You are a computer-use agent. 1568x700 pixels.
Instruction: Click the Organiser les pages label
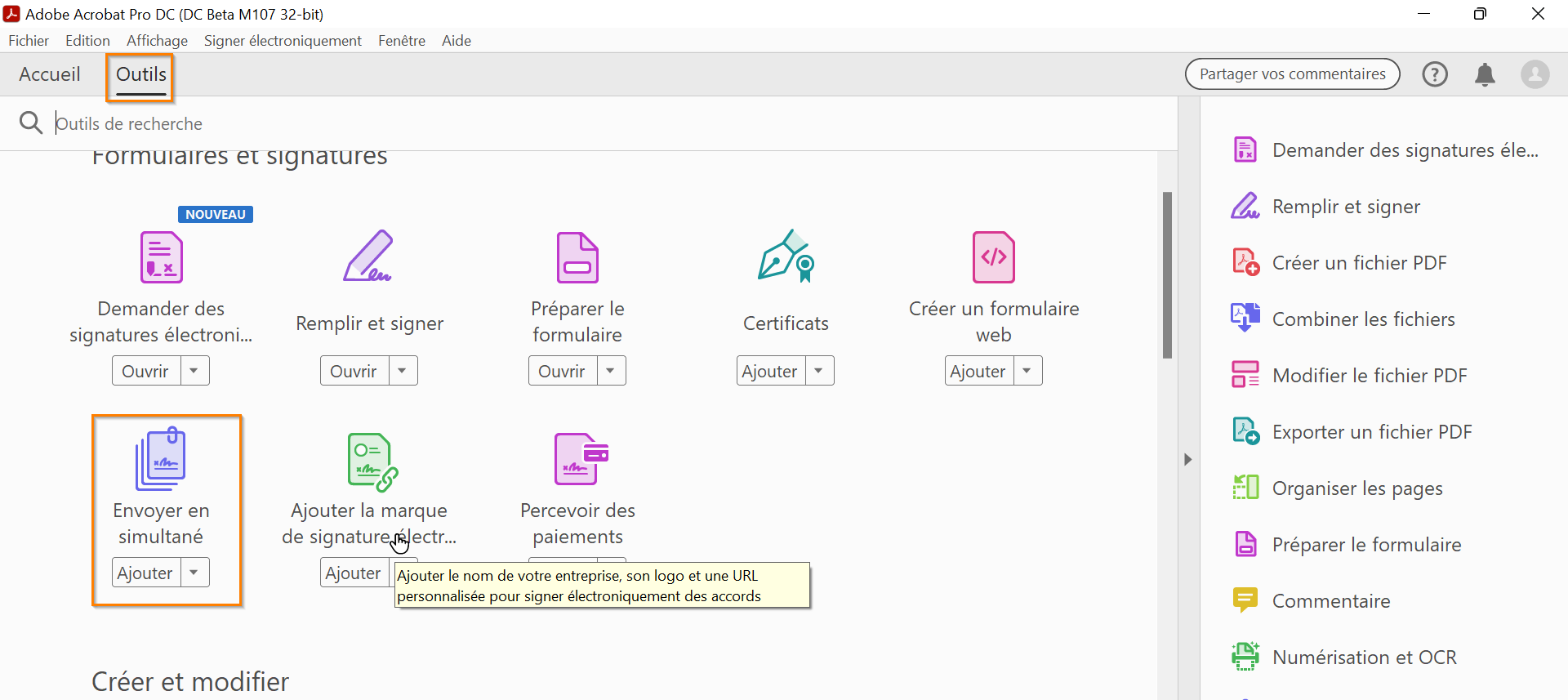(x=1357, y=488)
